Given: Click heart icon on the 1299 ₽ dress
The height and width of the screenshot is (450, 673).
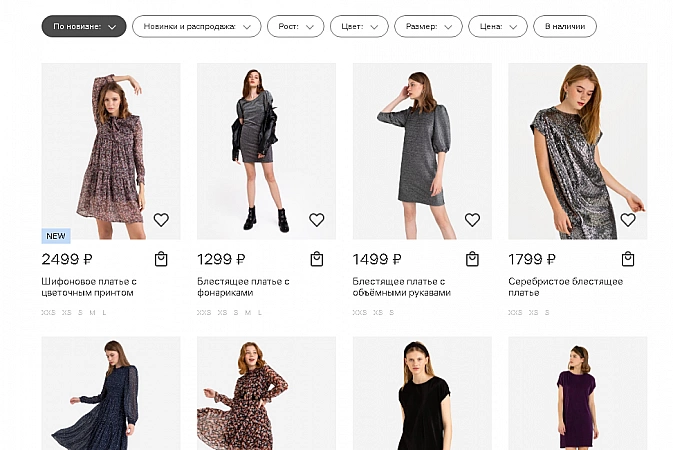Looking at the screenshot, I should pyautogui.click(x=317, y=220).
